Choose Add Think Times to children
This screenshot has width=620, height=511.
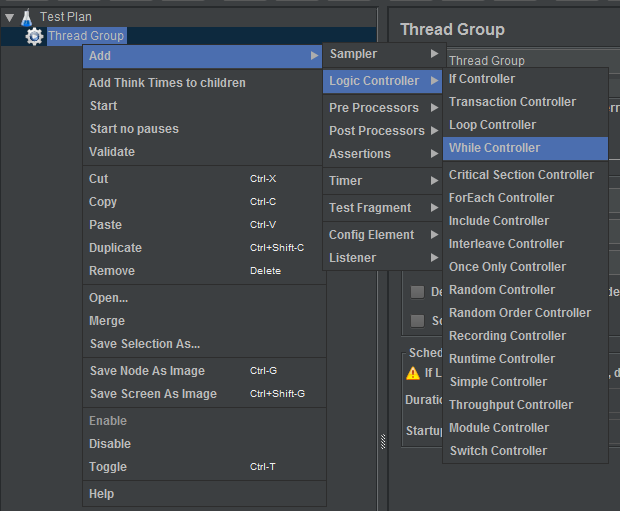point(202,83)
